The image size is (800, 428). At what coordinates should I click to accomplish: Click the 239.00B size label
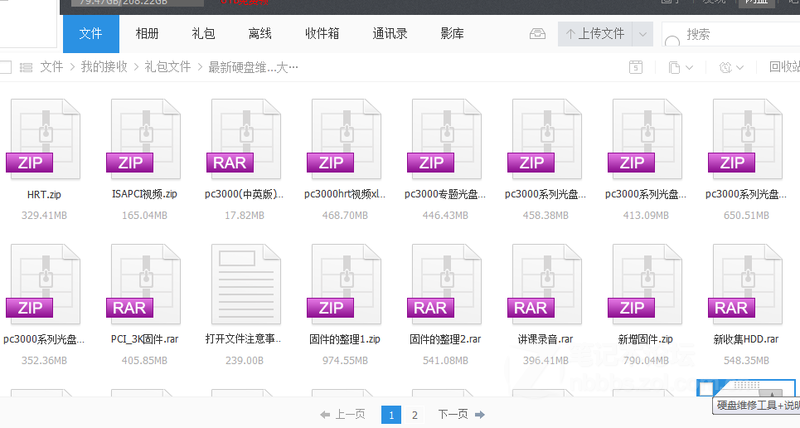244,361
